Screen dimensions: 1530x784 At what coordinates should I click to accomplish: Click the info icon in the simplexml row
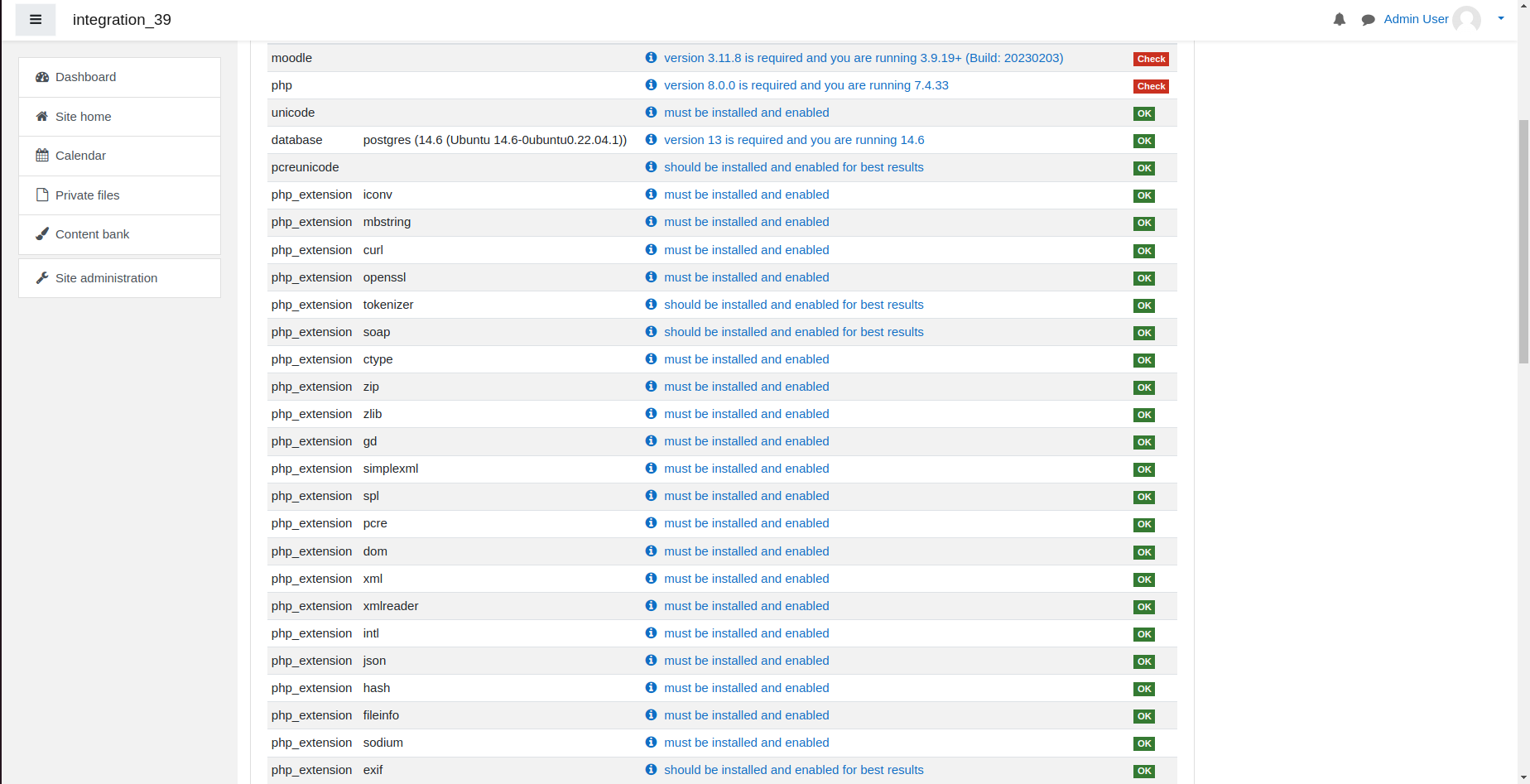[651, 469]
